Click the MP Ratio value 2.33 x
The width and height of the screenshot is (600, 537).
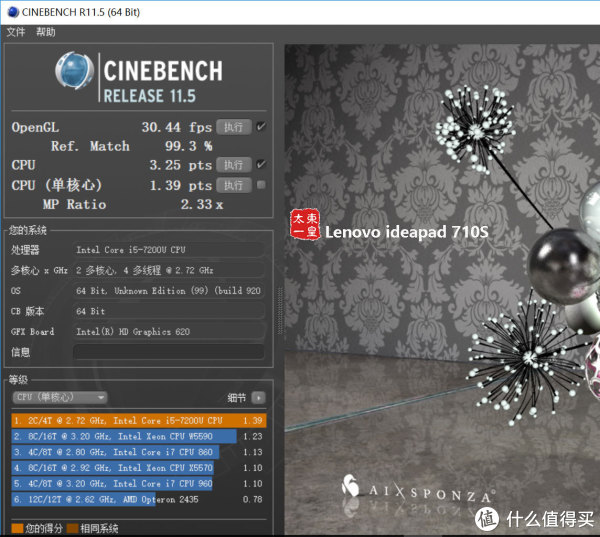(x=202, y=204)
